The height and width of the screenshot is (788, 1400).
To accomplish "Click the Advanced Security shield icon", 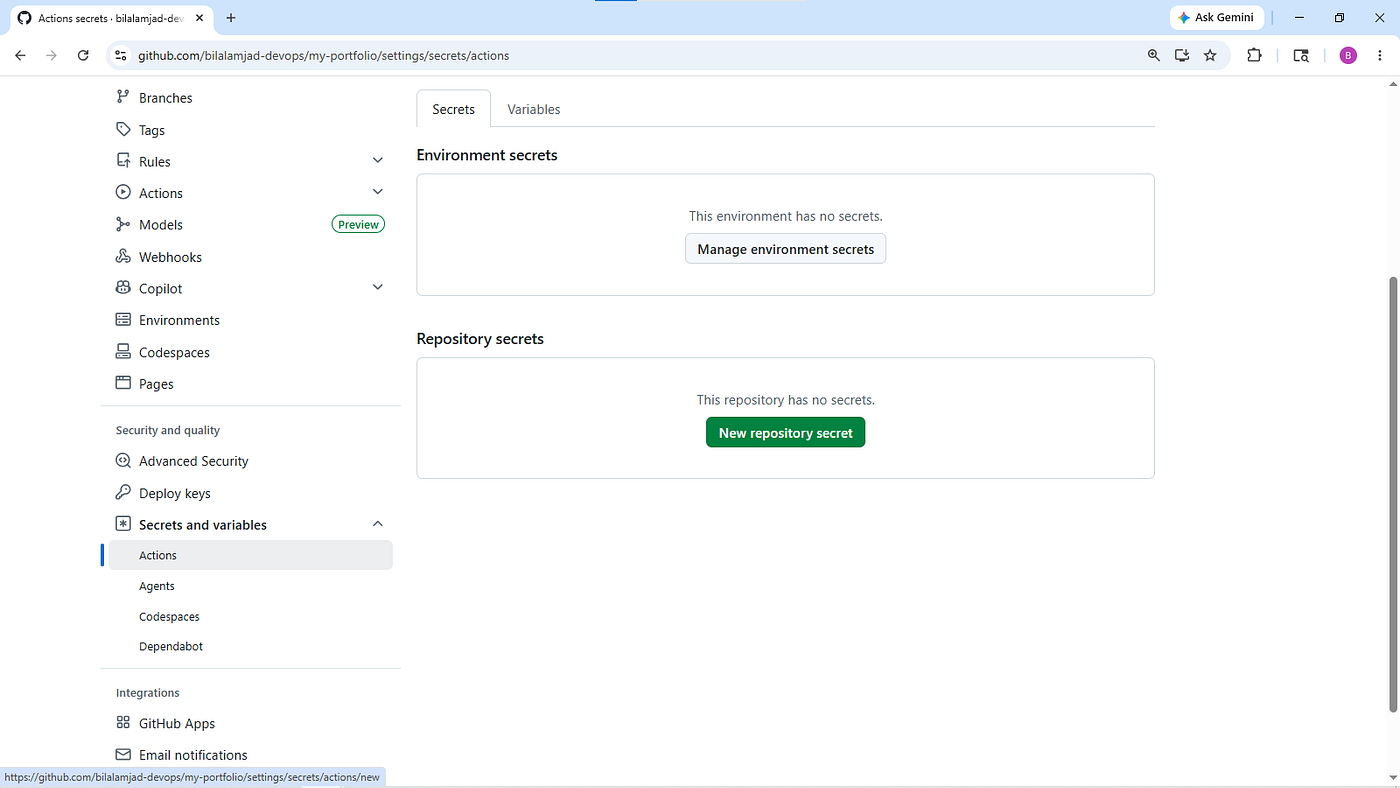I will pyautogui.click(x=123, y=461).
